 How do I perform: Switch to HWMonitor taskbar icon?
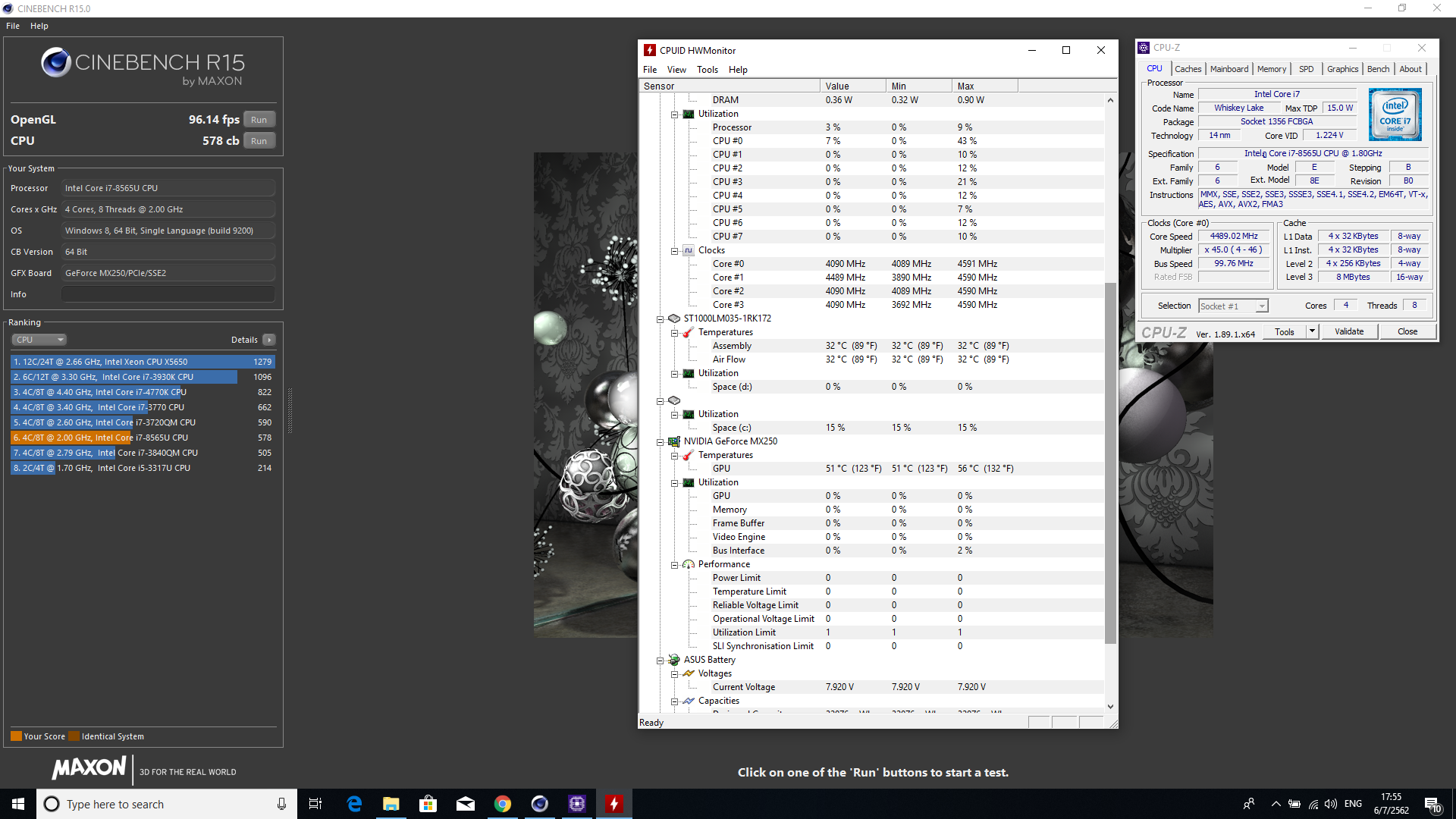613,804
